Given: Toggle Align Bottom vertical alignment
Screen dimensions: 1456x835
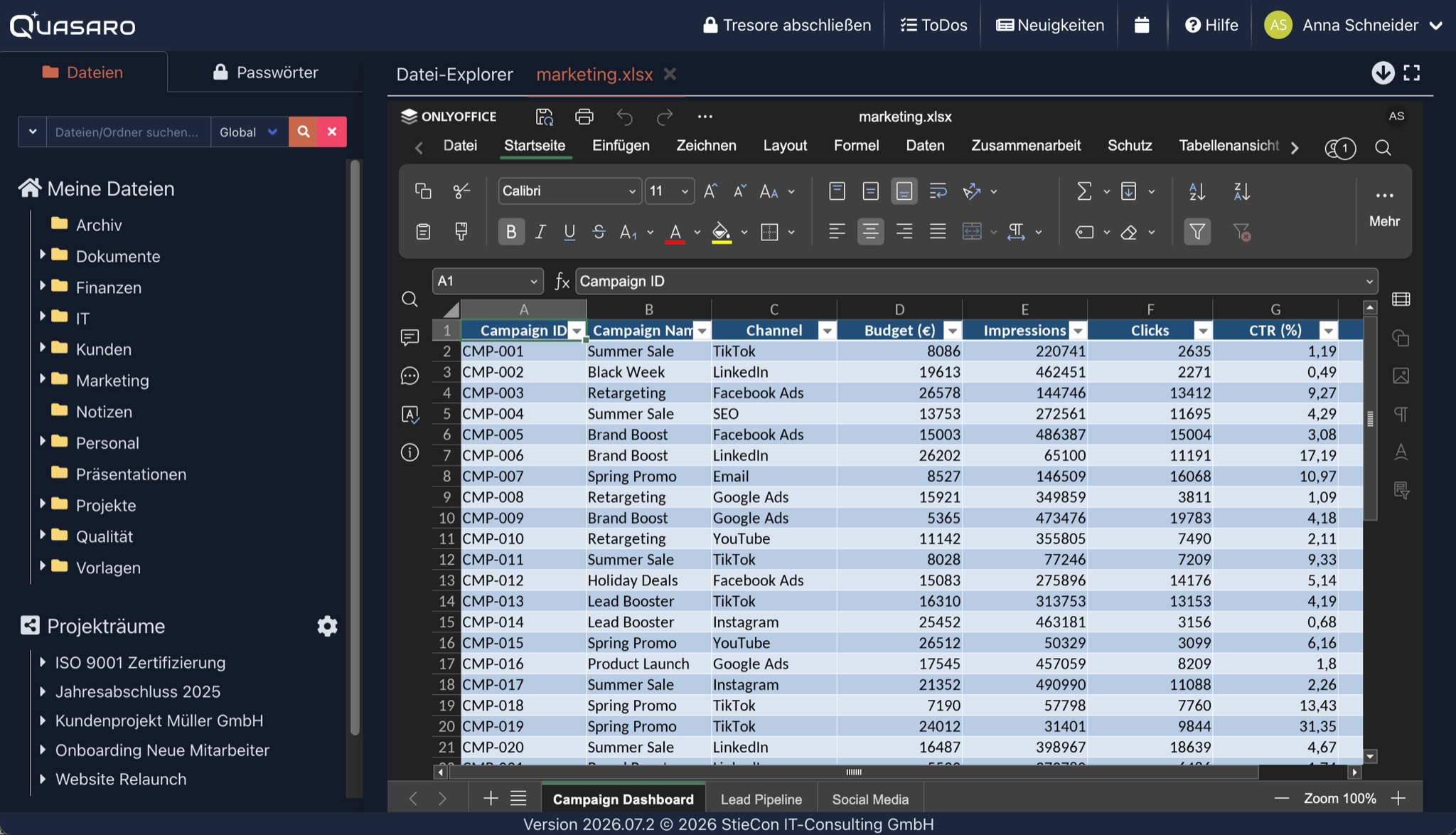Looking at the screenshot, I should click(904, 191).
